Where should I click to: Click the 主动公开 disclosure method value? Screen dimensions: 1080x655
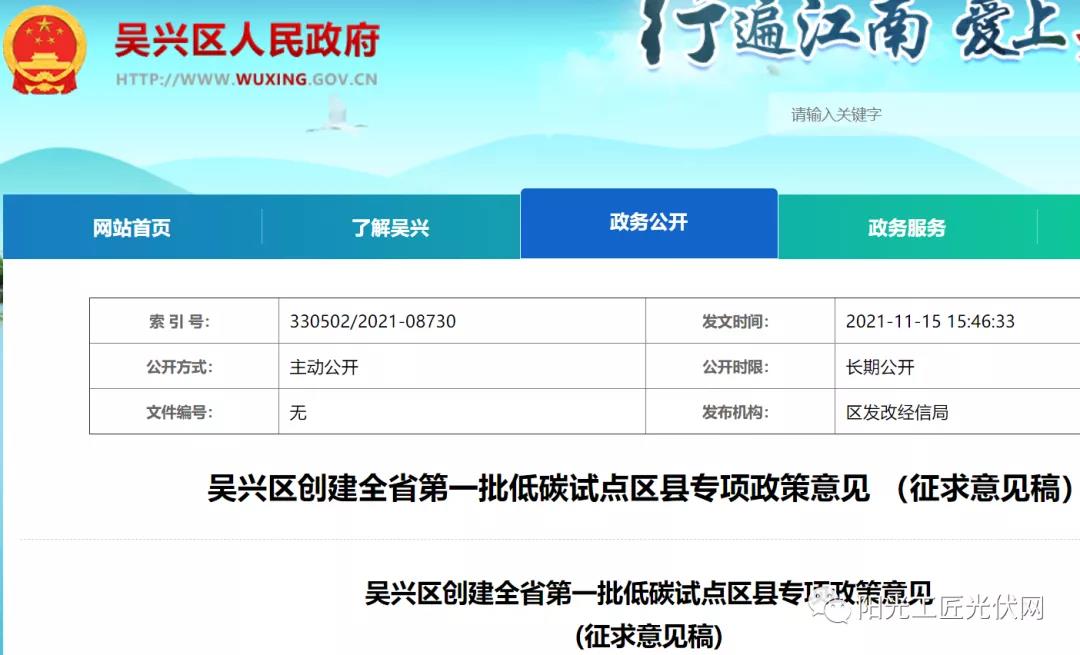[x=324, y=367]
